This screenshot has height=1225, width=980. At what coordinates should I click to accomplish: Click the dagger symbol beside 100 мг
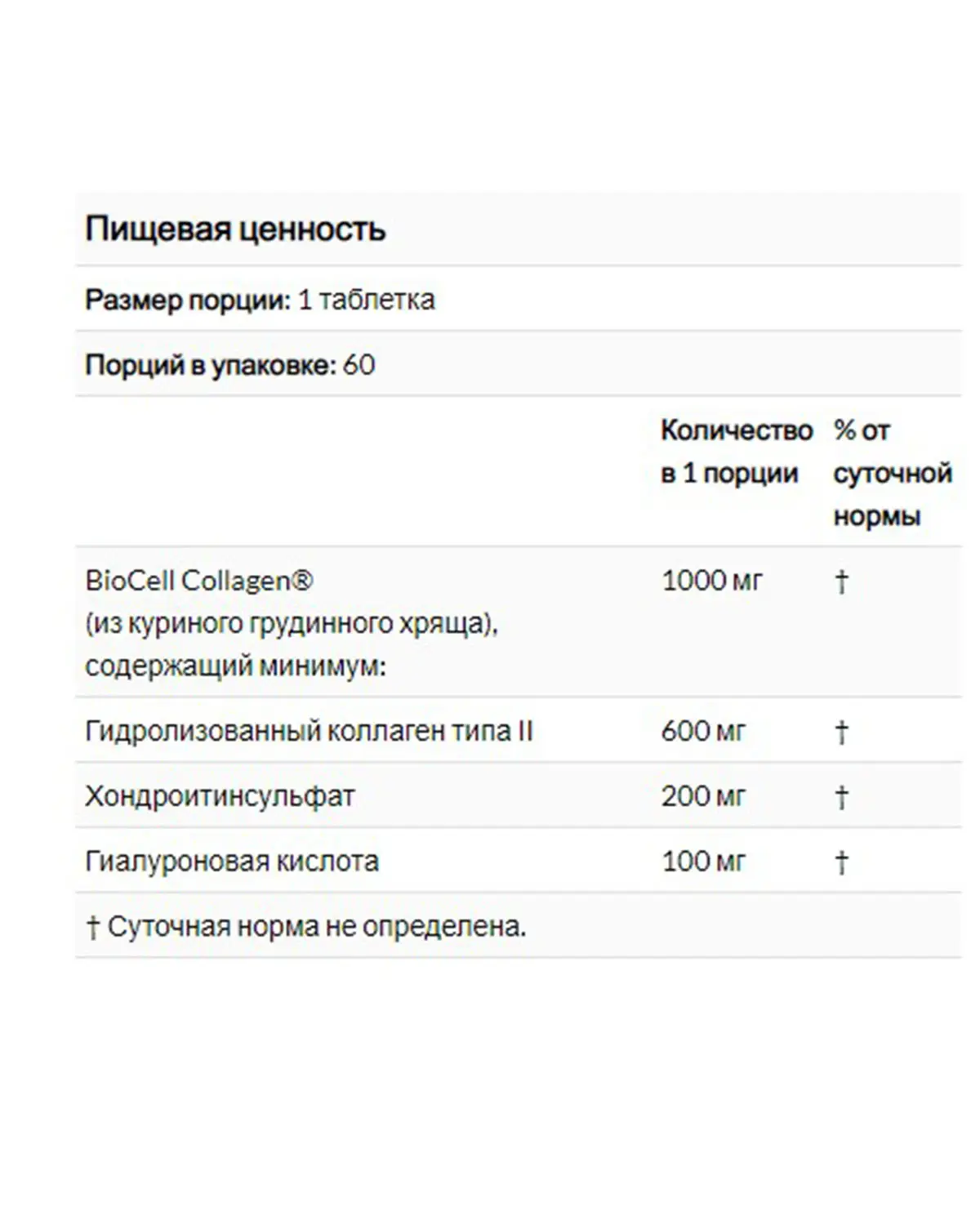(x=842, y=862)
